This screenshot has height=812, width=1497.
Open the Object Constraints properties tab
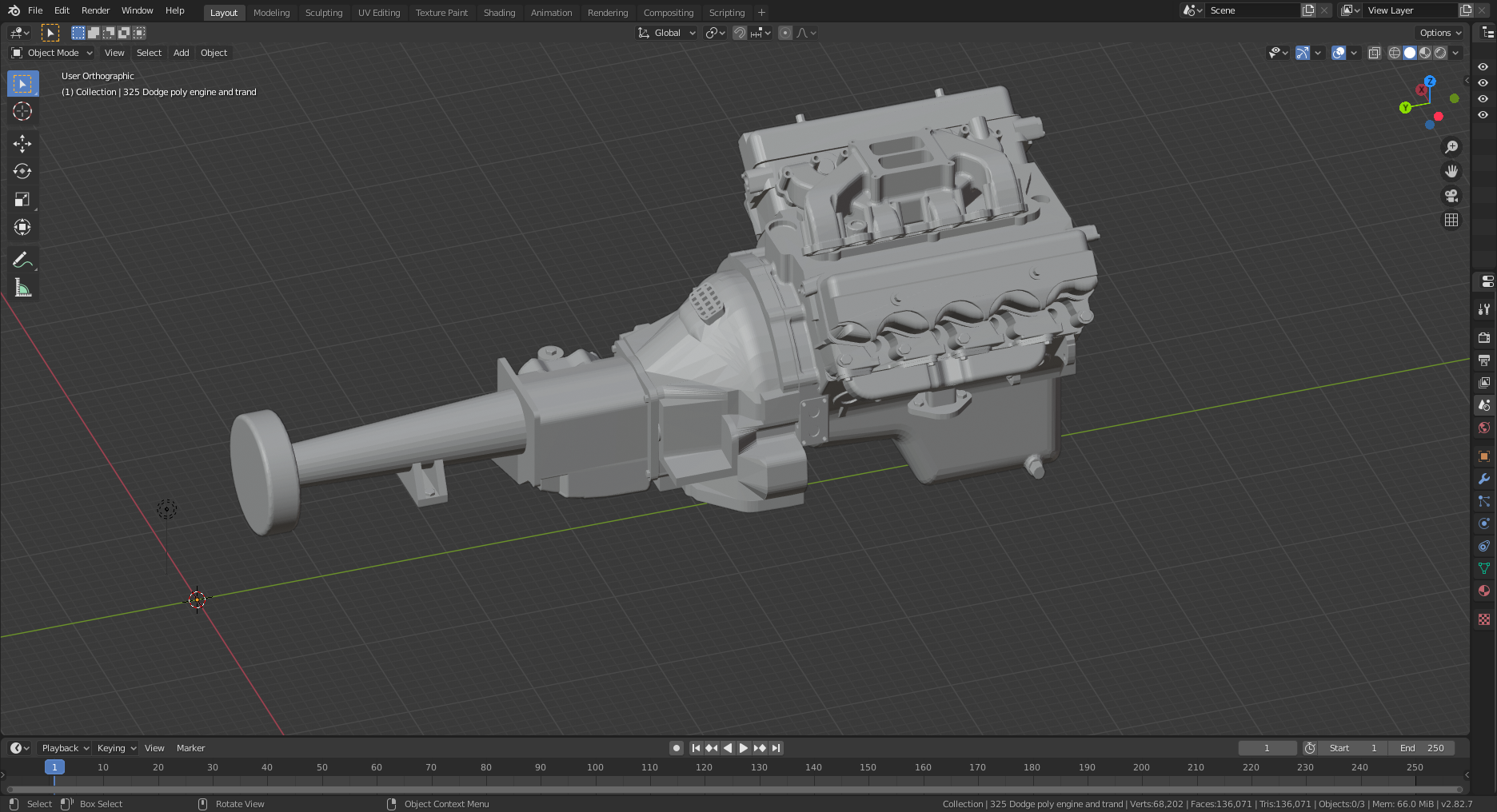click(1484, 546)
